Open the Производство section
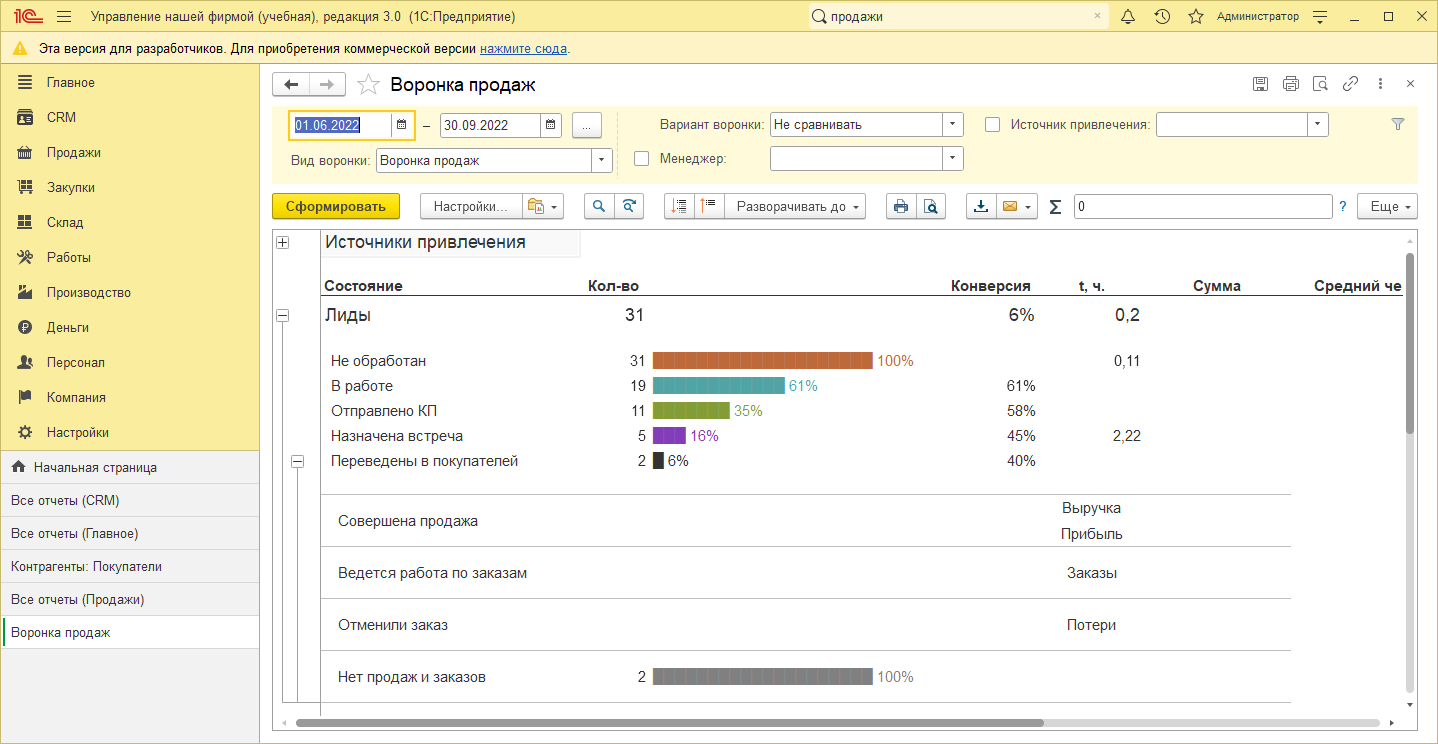This screenshot has height=744, width=1438. coord(130,292)
